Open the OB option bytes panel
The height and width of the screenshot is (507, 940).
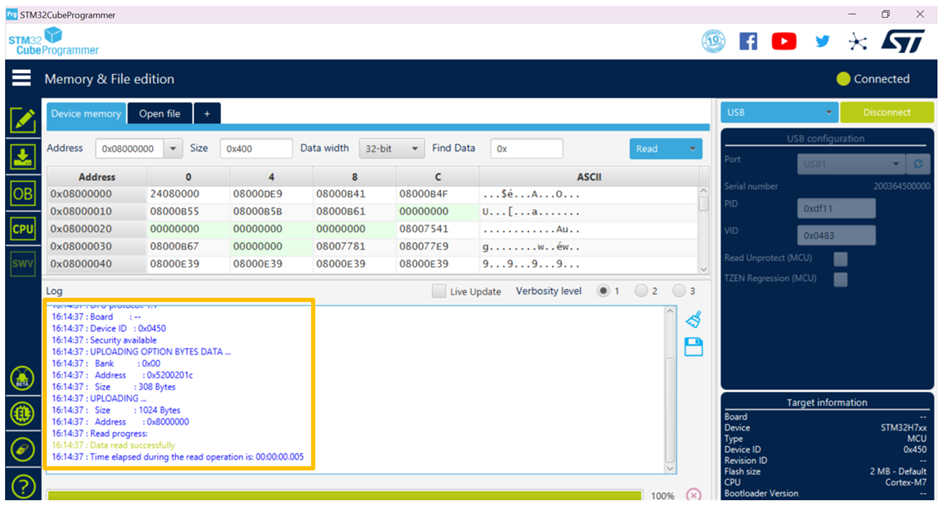pyautogui.click(x=23, y=194)
